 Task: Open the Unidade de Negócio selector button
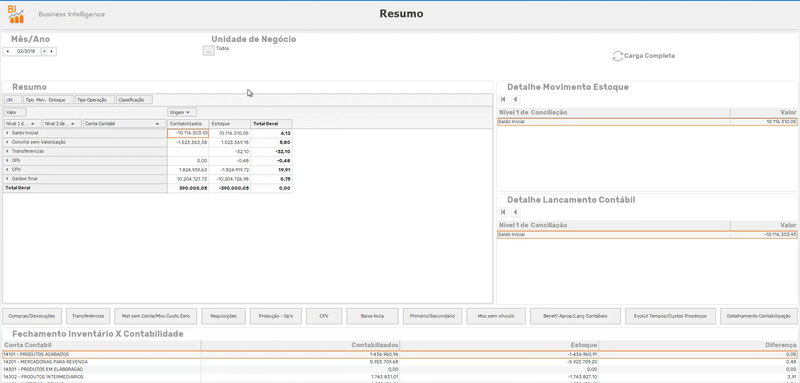[209, 50]
